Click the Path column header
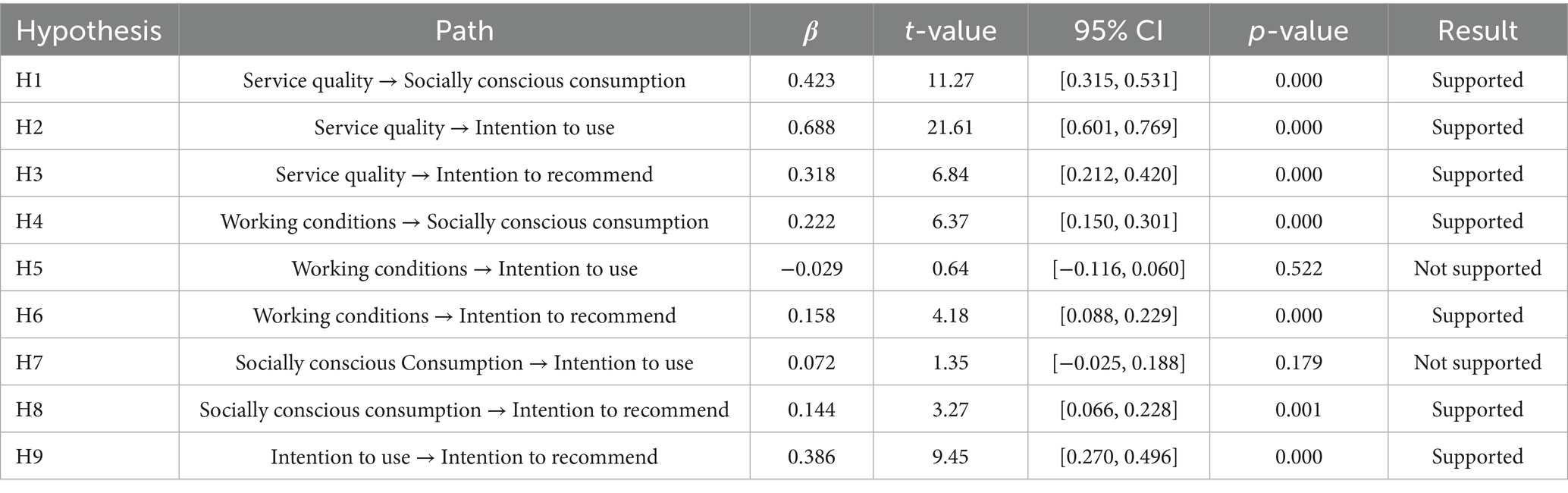Image resolution: width=1568 pixels, height=493 pixels. (x=464, y=30)
